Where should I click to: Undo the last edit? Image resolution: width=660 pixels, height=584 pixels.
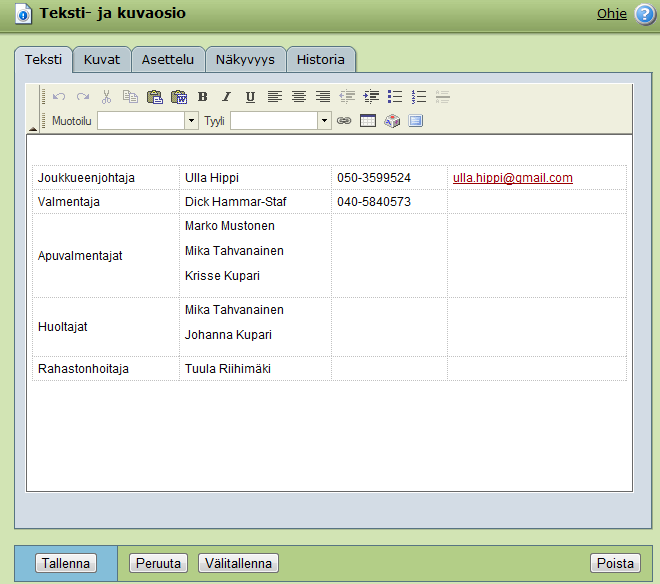tap(59, 97)
